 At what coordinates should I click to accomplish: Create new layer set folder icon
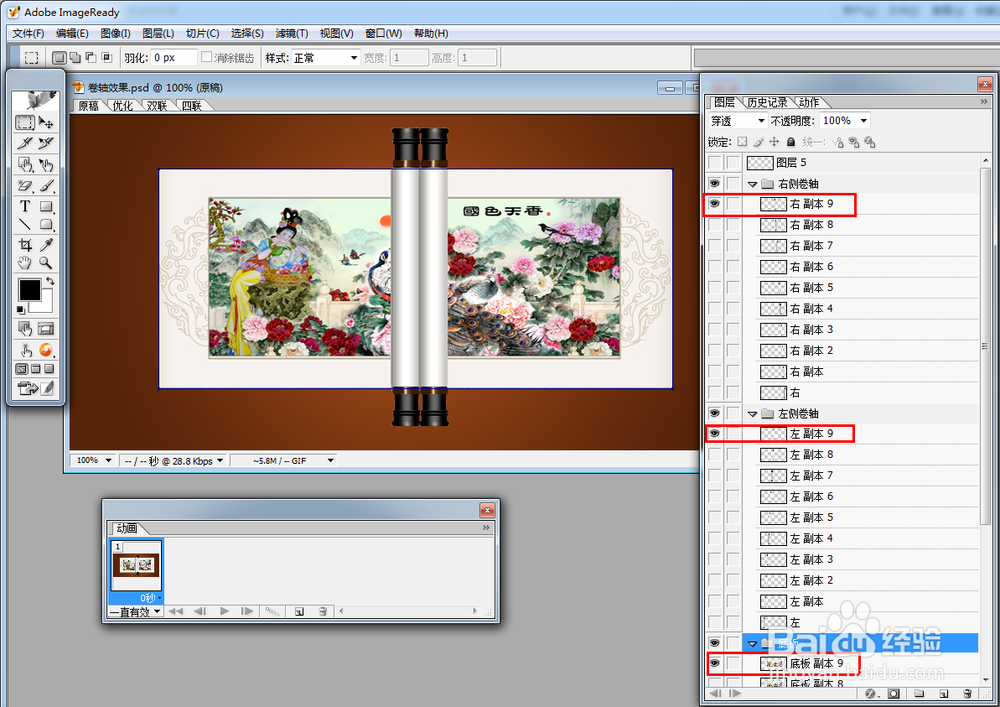[919, 693]
